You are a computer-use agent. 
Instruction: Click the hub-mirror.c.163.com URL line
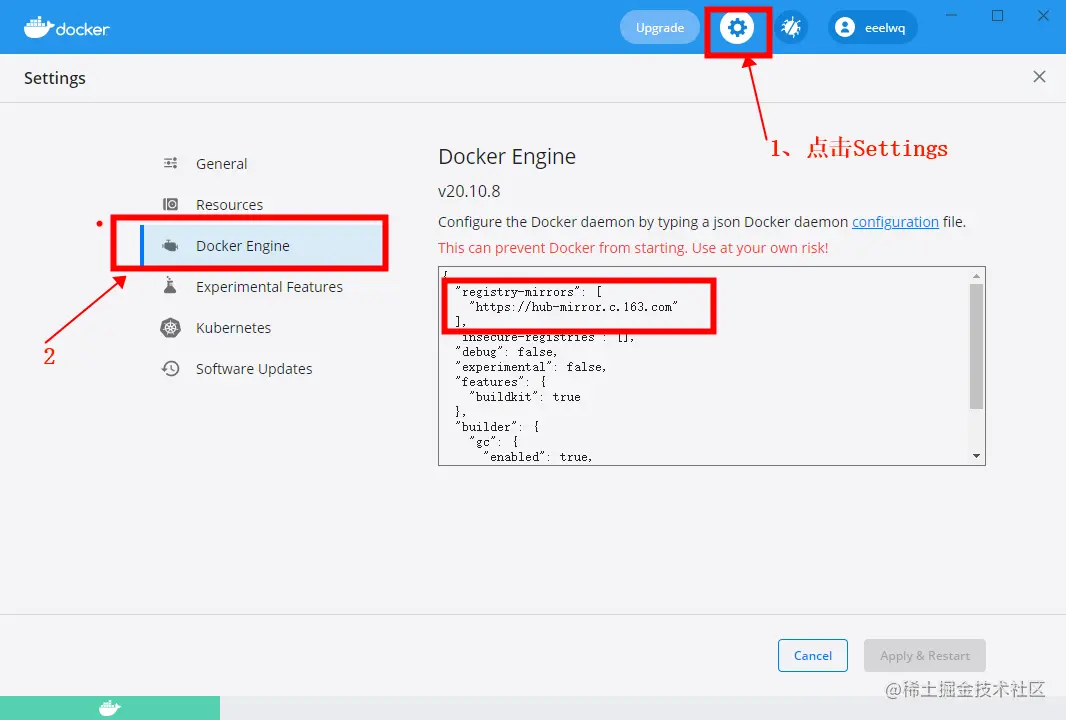573,307
